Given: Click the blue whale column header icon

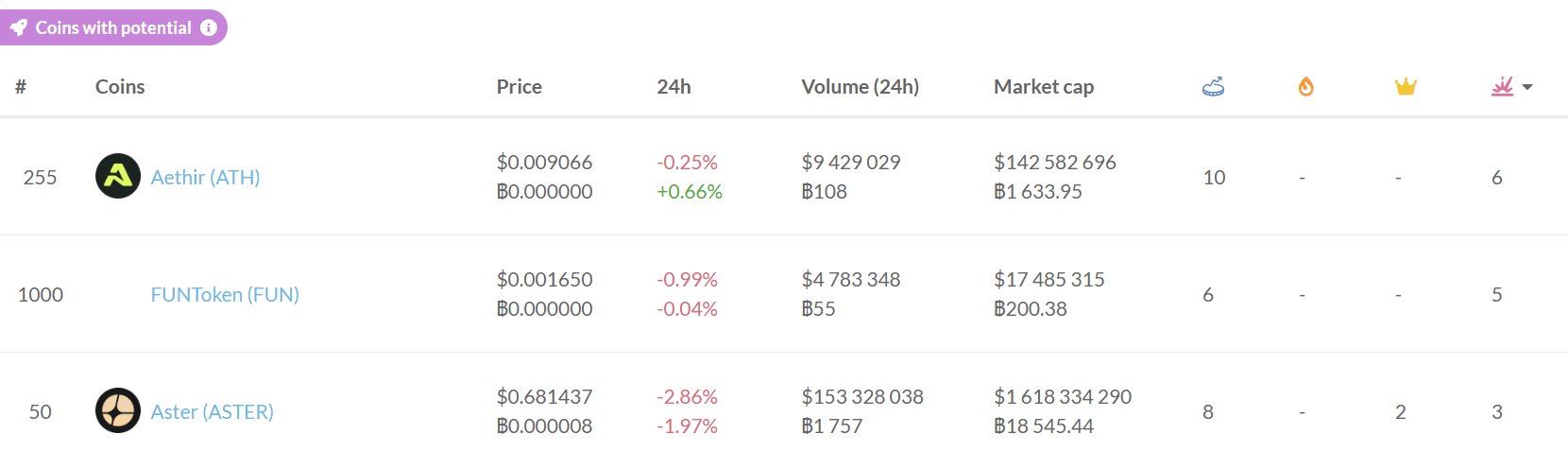Looking at the screenshot, I should tap(1213, 87).
